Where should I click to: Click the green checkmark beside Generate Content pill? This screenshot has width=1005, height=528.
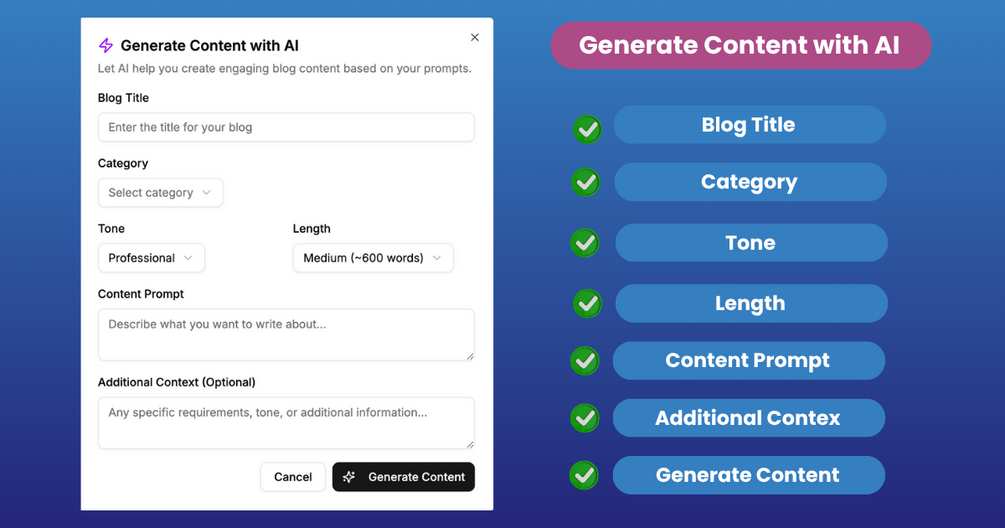click(x=584, y=475)
